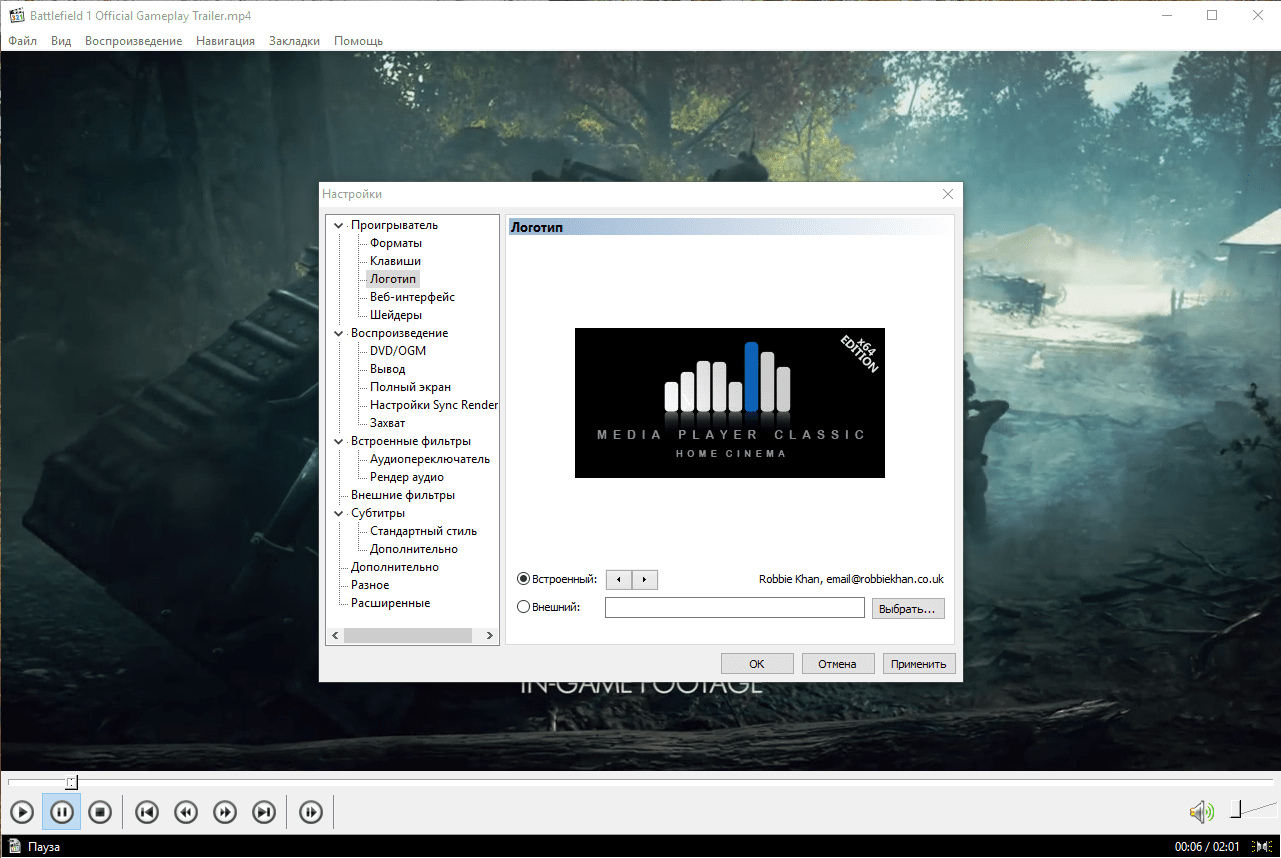The image size is (1281, 858).
Task: Select Разное in the settings tree
Action: tap(370, 585)
